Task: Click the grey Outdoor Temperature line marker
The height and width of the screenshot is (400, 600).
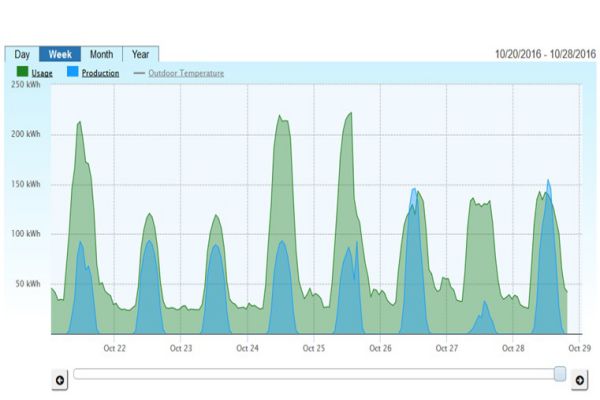Action: pyautogui.click(x=139, y=73)
